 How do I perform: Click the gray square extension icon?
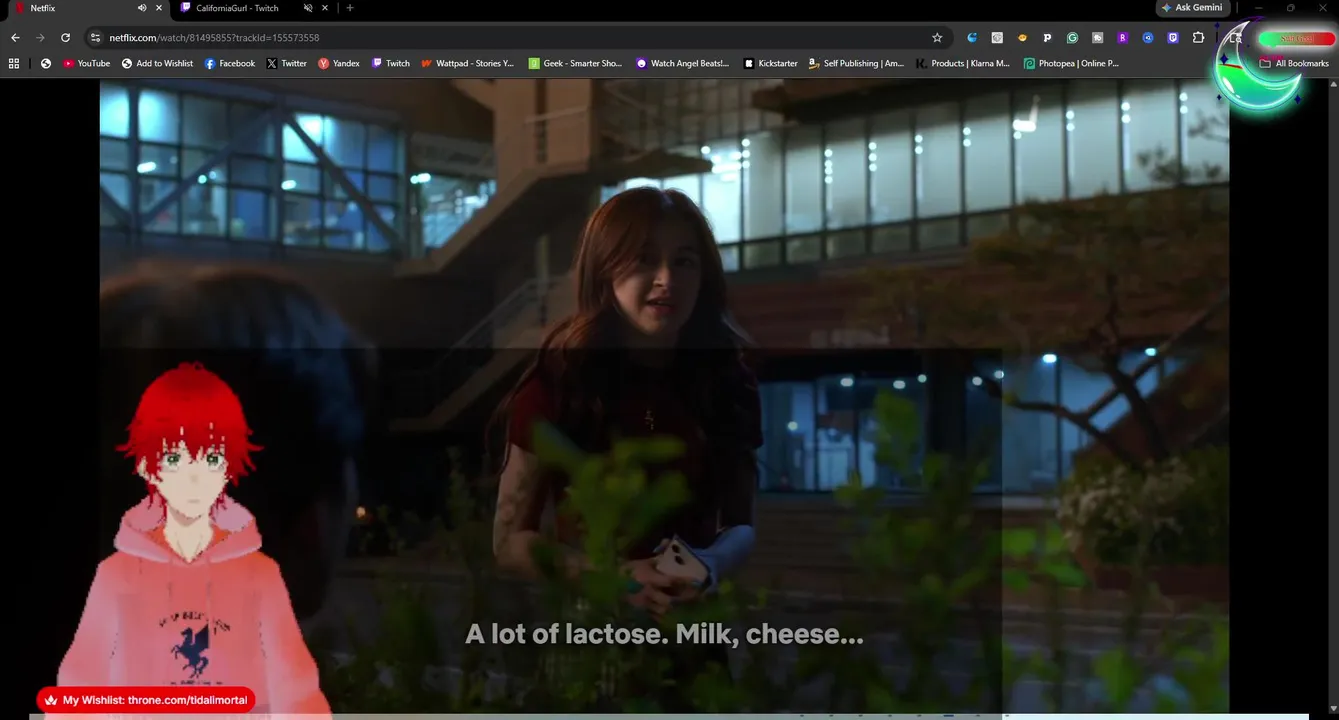997,38
